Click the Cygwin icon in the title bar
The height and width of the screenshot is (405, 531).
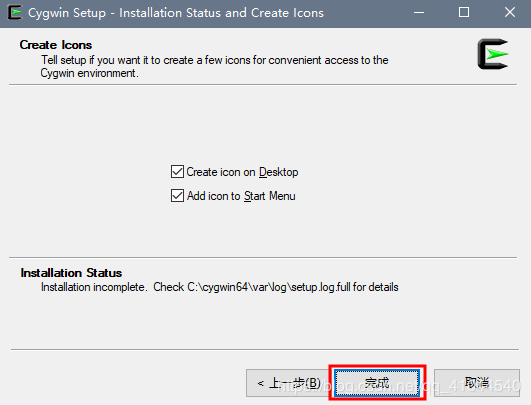(15, 13)
